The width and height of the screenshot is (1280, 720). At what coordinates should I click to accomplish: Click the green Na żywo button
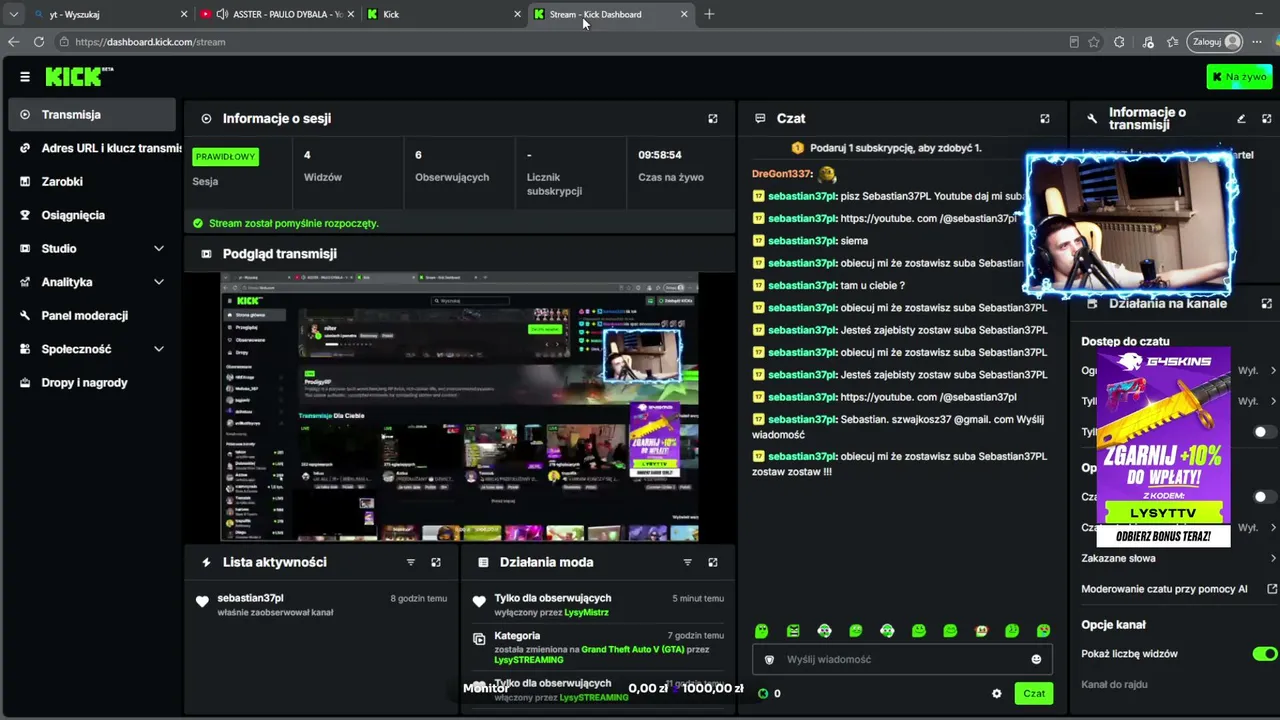pos(1240,76)
